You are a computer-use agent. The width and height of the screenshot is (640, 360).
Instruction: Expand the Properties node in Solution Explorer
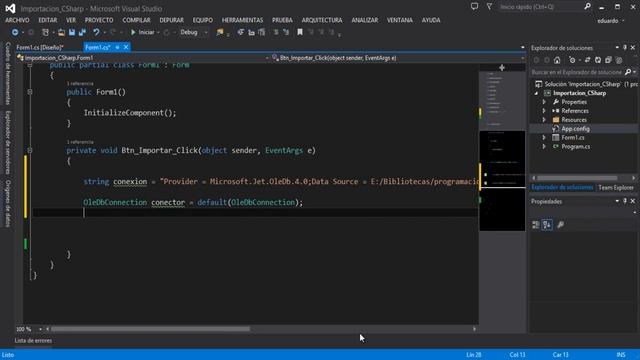[544, 102]
